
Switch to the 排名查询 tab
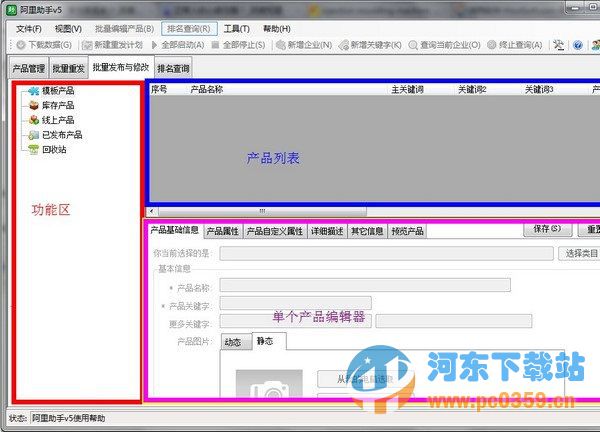pyautogui.click(x=173, y=68)
